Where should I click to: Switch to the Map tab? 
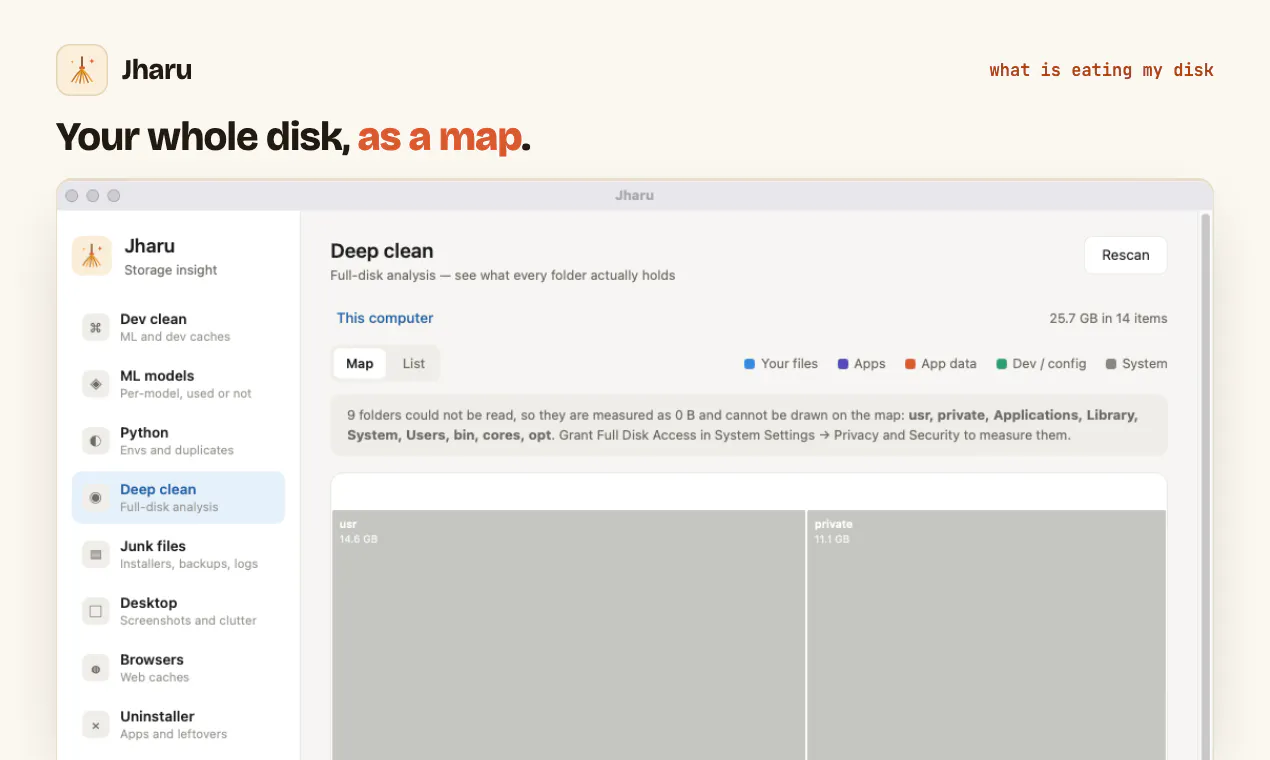360,364
